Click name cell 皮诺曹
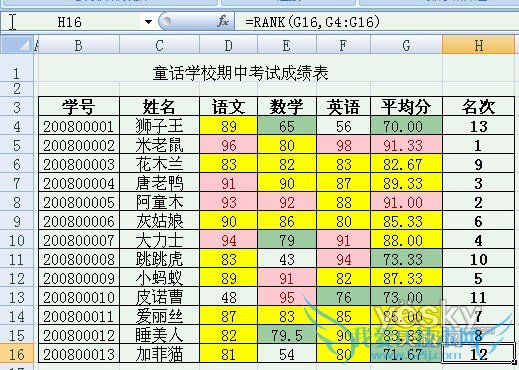The width and height of the screenshot is (519, 370). coord(159,297)
